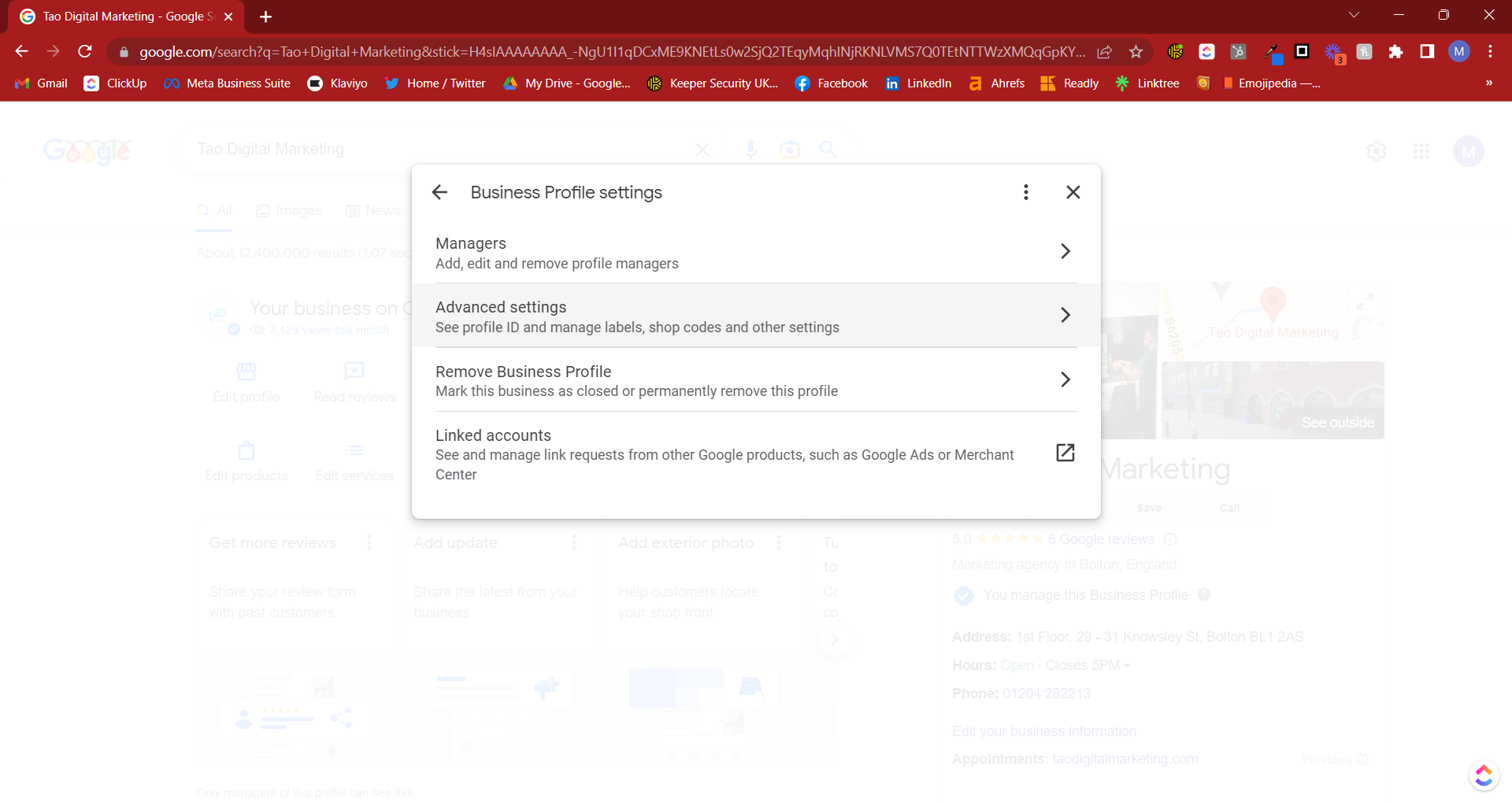Switch to the Images results tab
Image resolution: width=1512 pixels, height=803 pixels.
click(x=289, y=211)
